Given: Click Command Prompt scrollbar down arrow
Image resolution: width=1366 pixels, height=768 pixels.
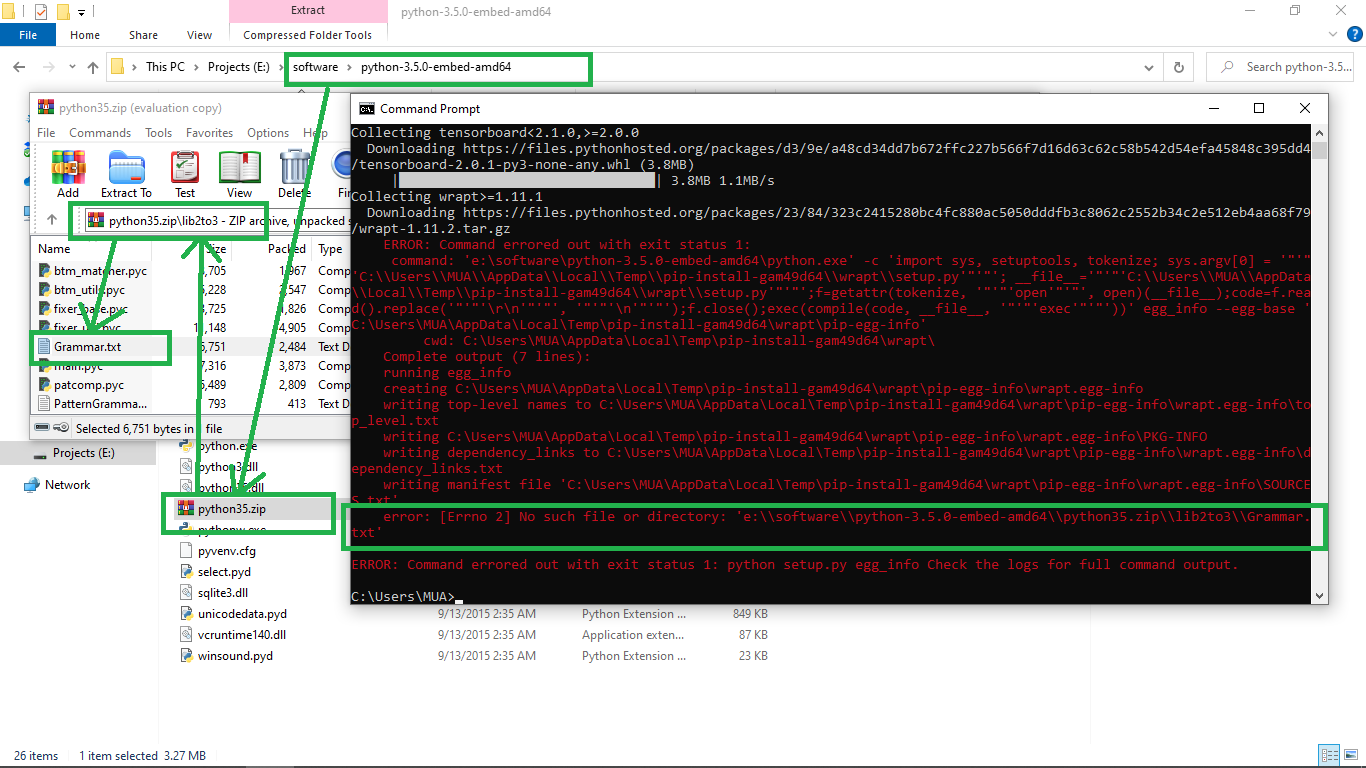Looking at the screenshot, I should coord(1320,596).
